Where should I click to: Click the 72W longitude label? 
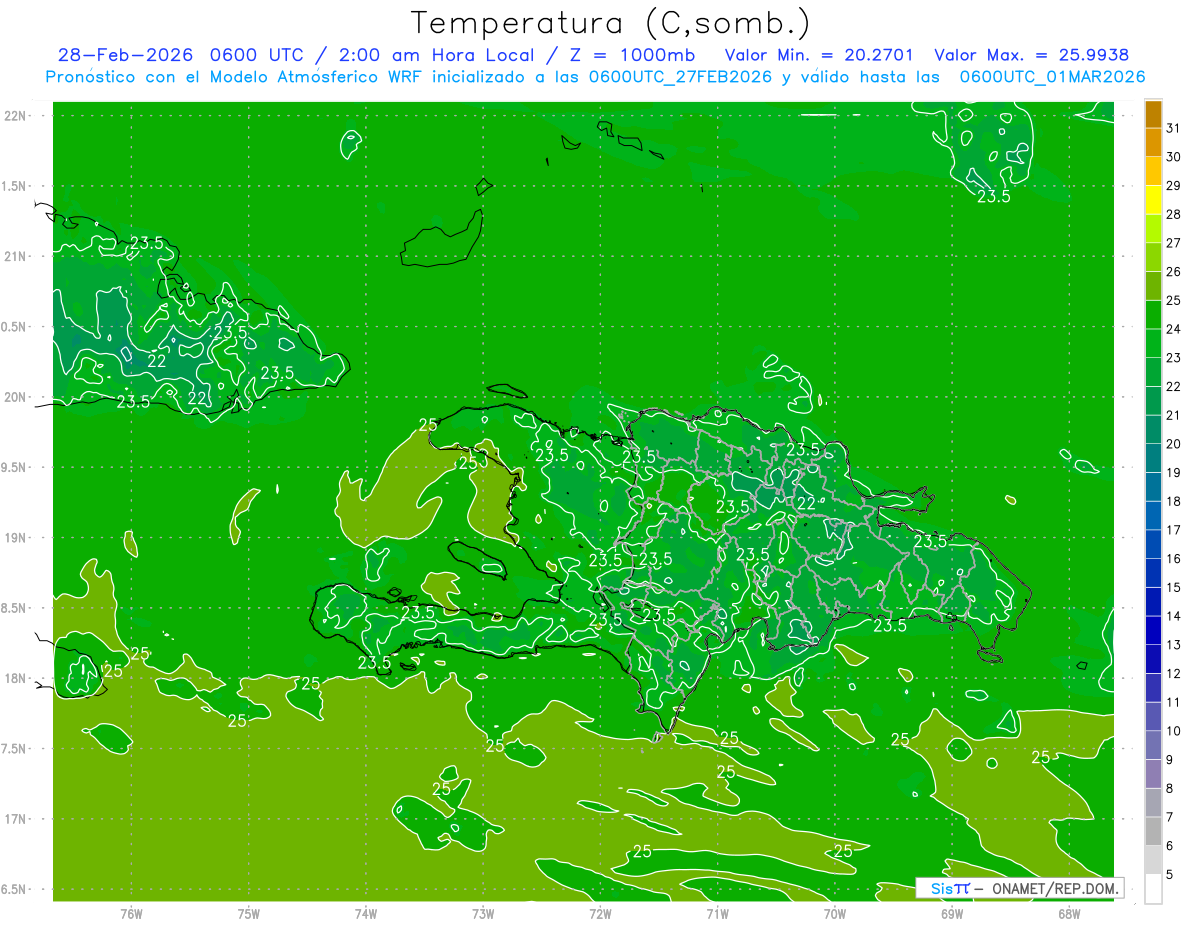(x=600, y=913)
